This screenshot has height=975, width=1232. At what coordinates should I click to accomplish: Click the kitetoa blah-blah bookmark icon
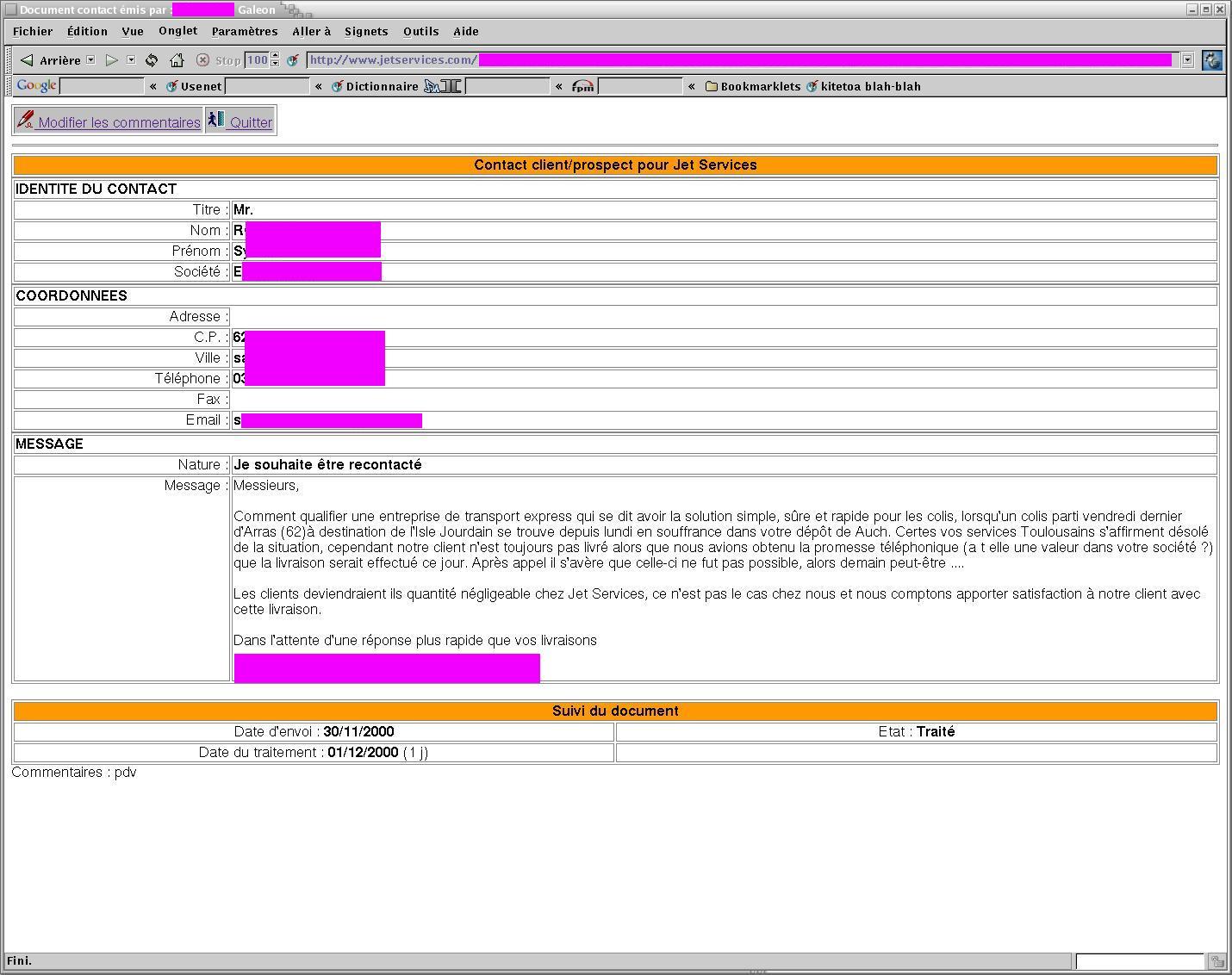812,86
